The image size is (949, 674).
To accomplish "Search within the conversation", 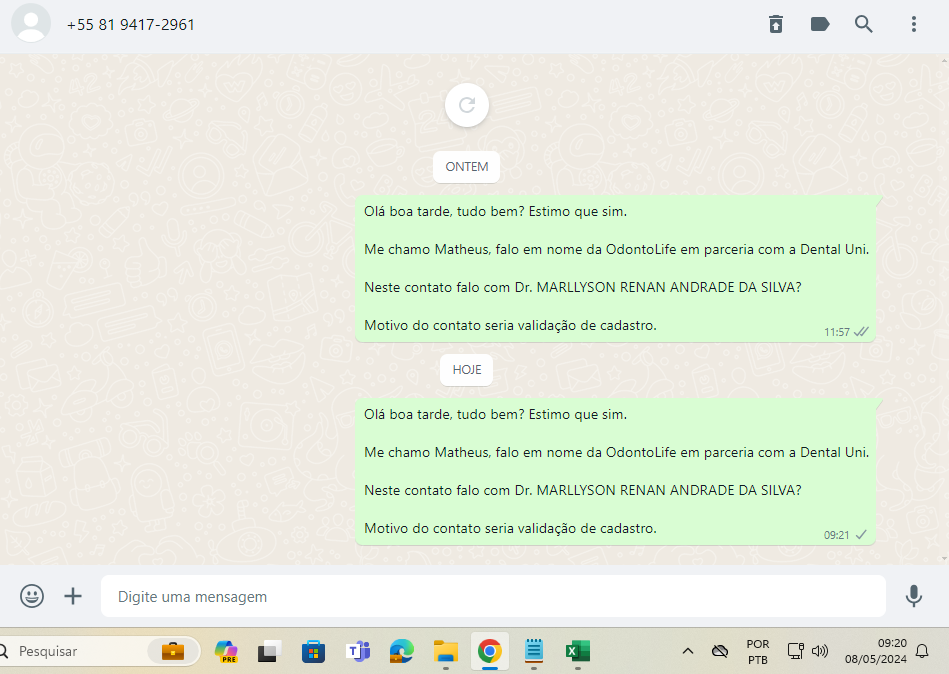I will click(864, 24).
